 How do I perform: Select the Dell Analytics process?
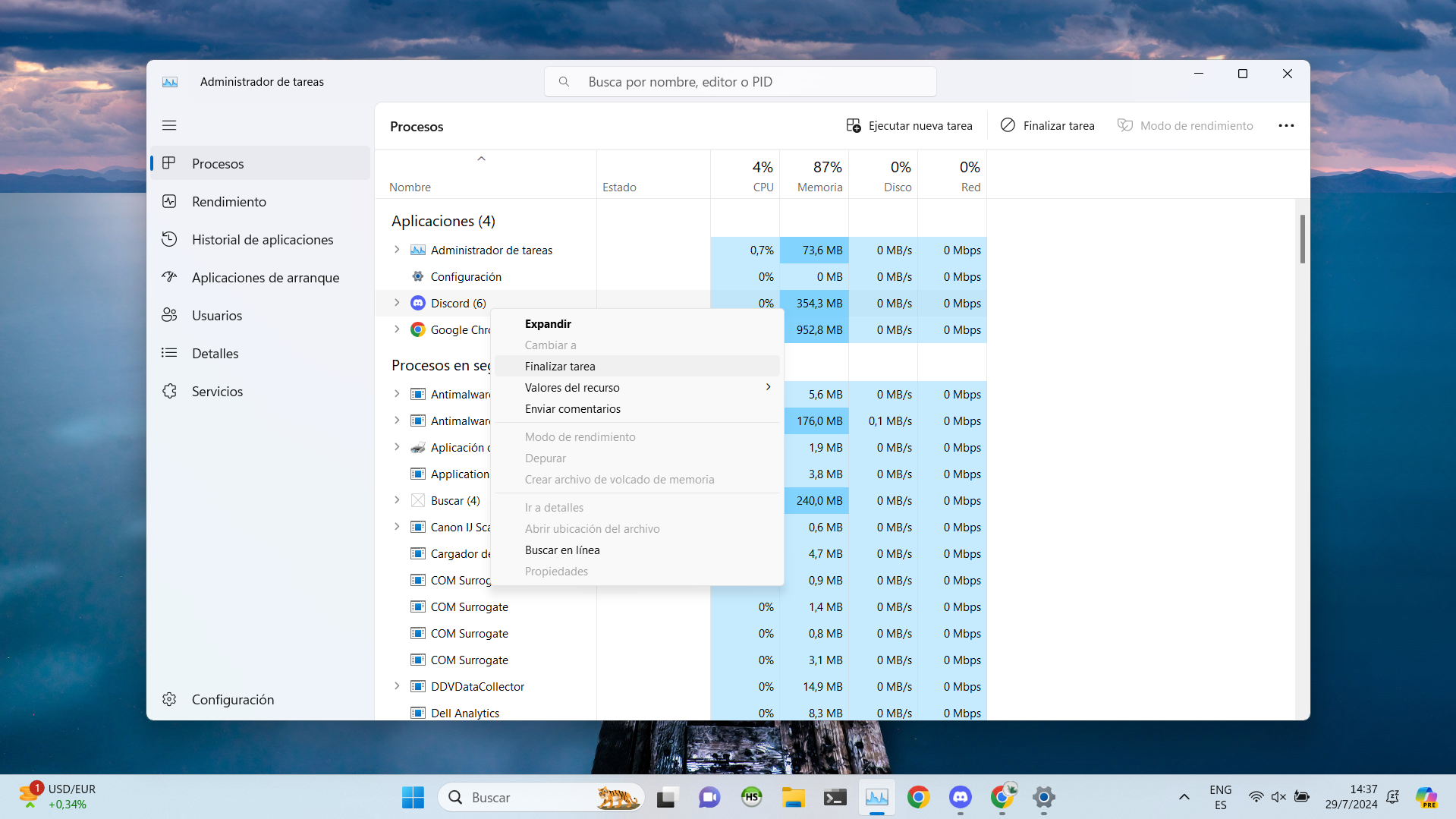(681, 712)
